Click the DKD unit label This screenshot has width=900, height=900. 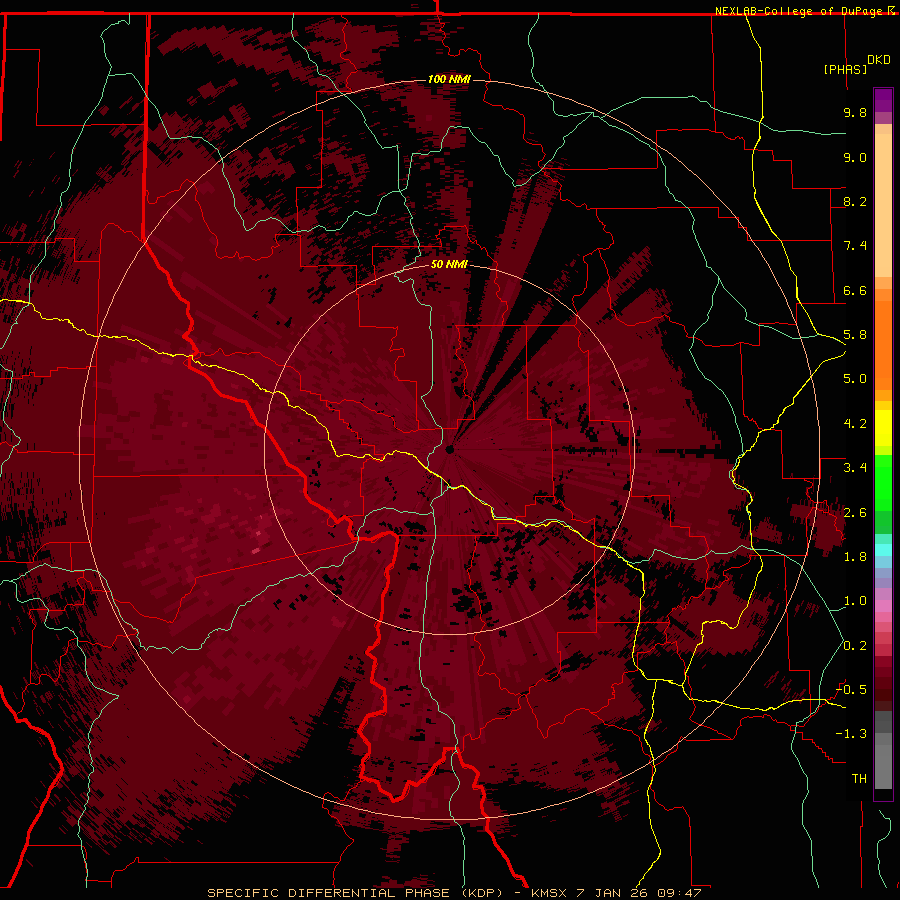878,60
